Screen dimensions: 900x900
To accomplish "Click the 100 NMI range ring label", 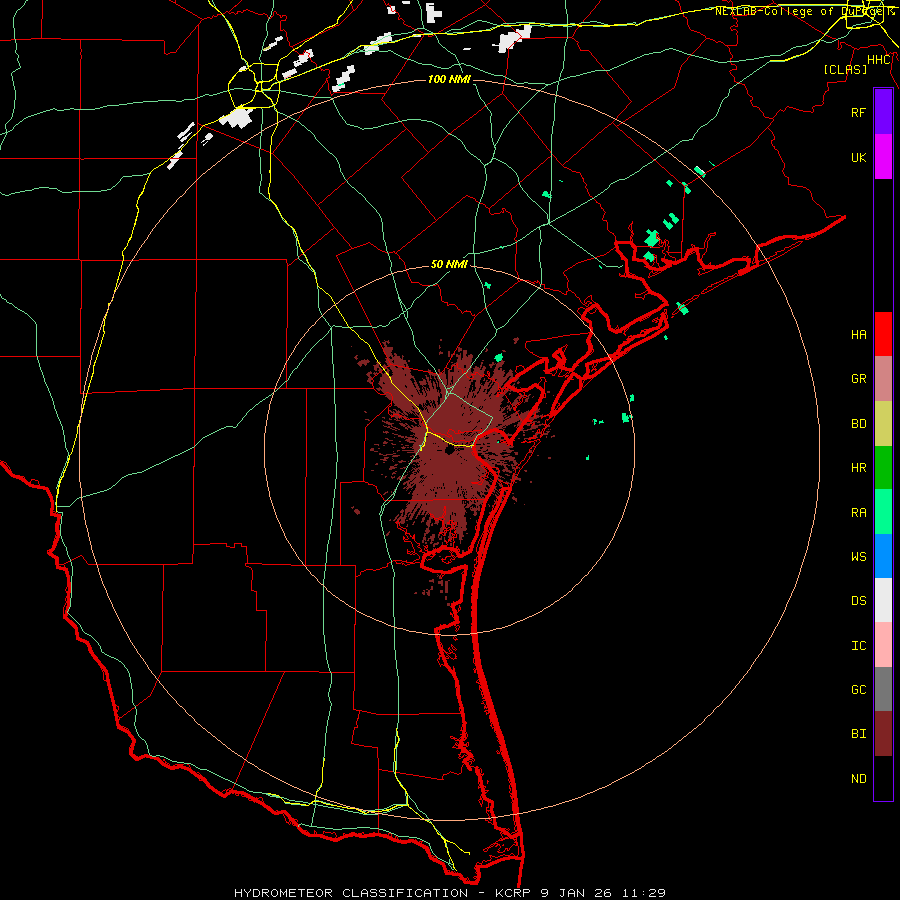I will [449, 79].
